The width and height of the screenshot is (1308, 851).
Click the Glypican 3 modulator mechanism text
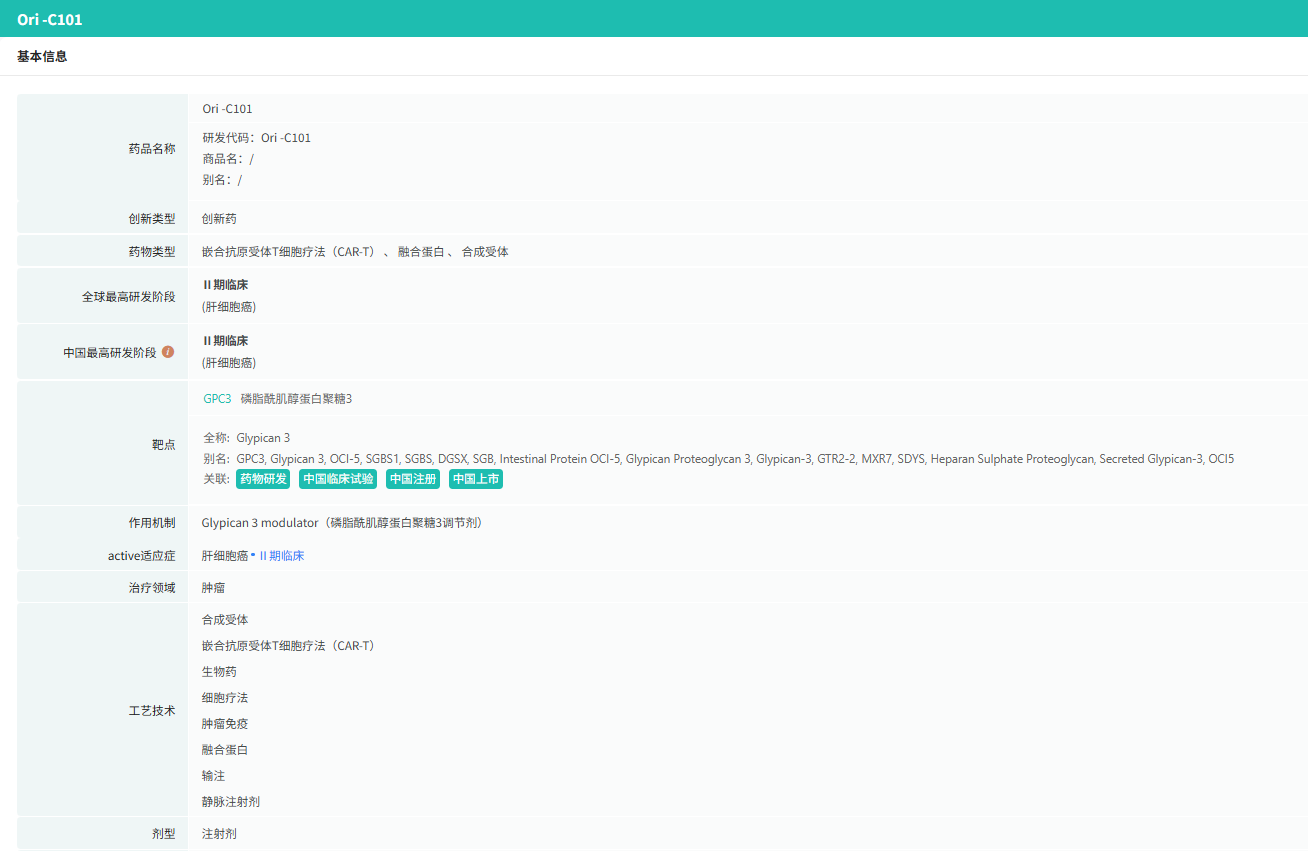[343, 523]
